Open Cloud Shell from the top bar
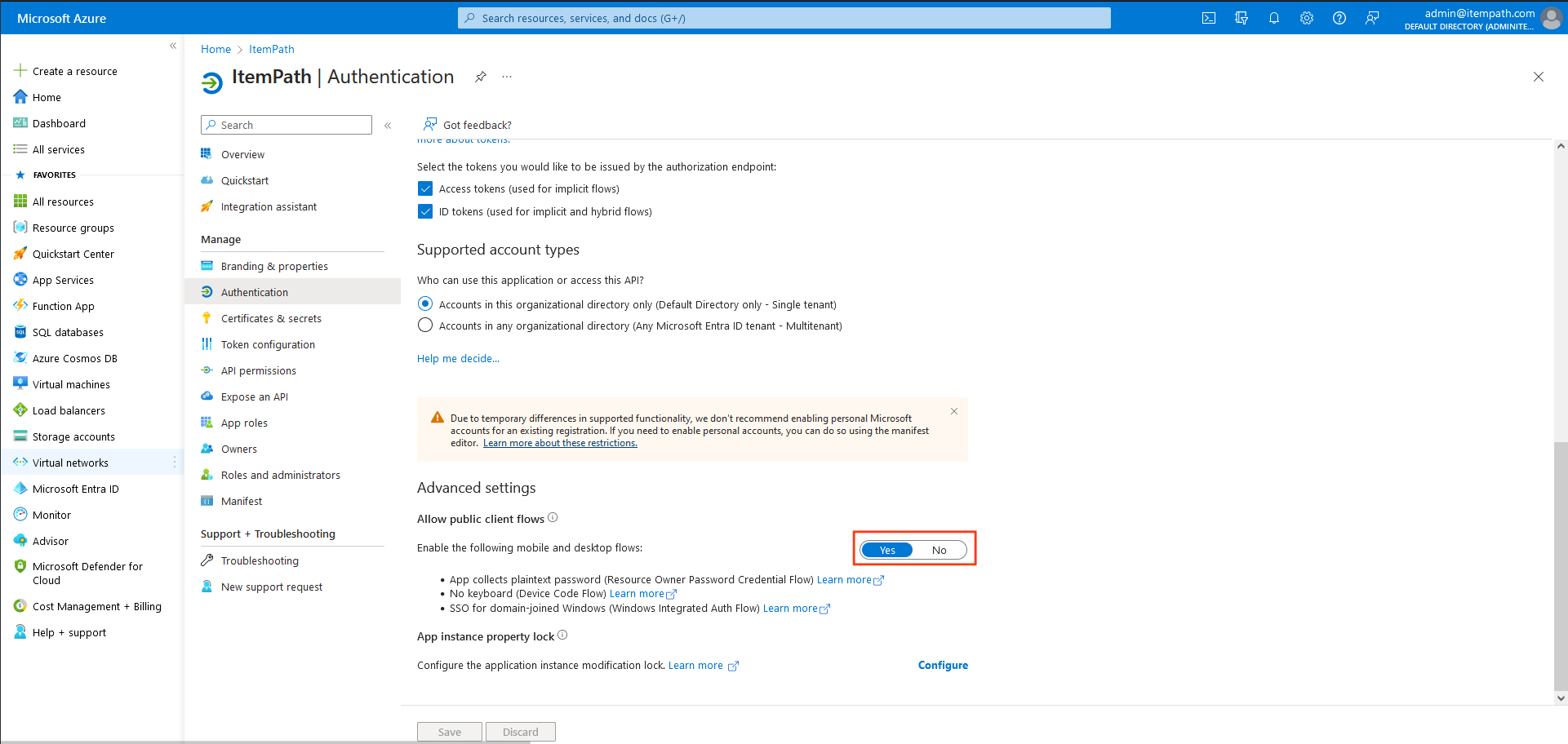Screen dimensions: 1568x744 1209,18
